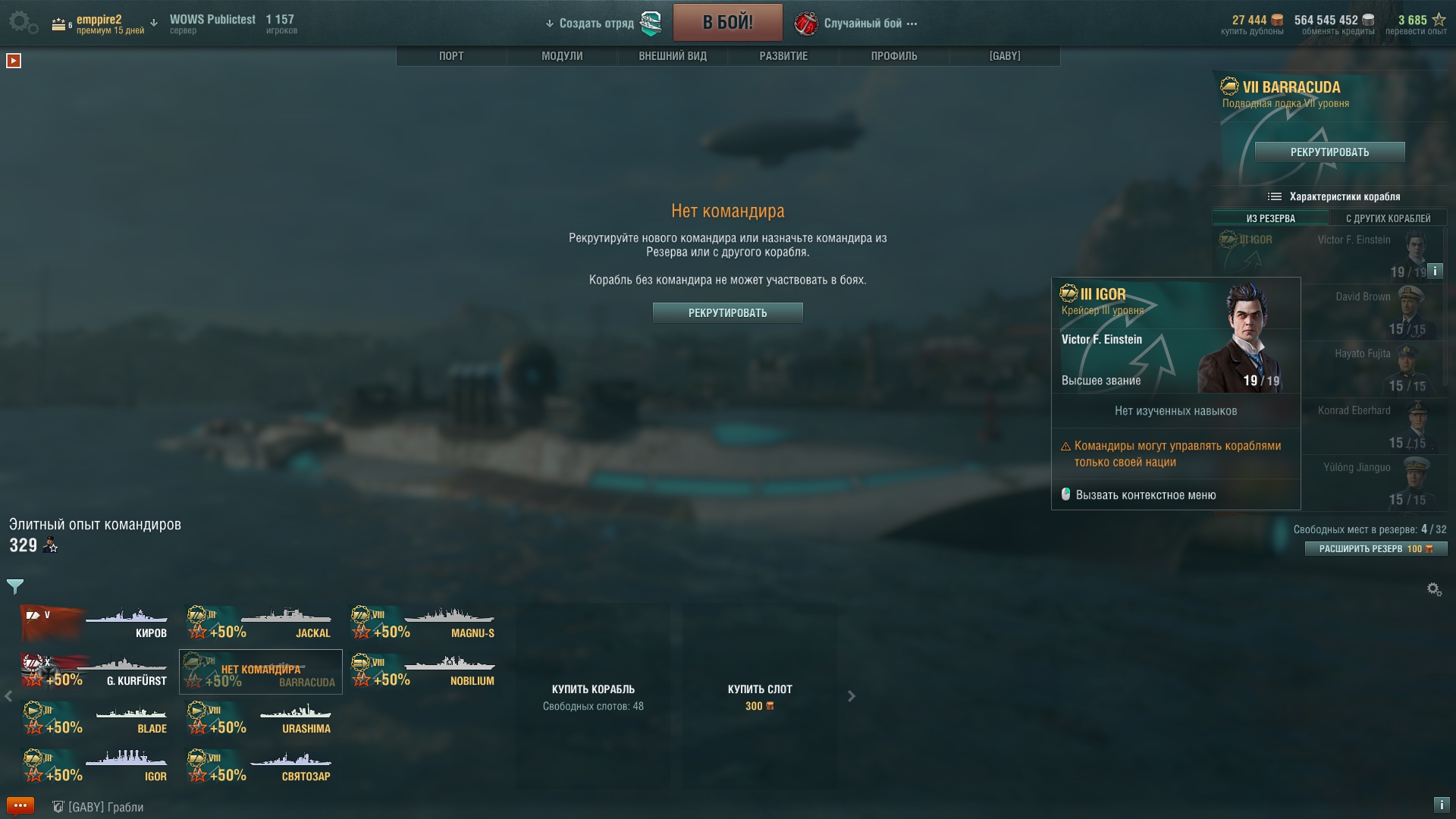
Task: Open the orange chat bubble icon
Action: (x=20, y=805)
